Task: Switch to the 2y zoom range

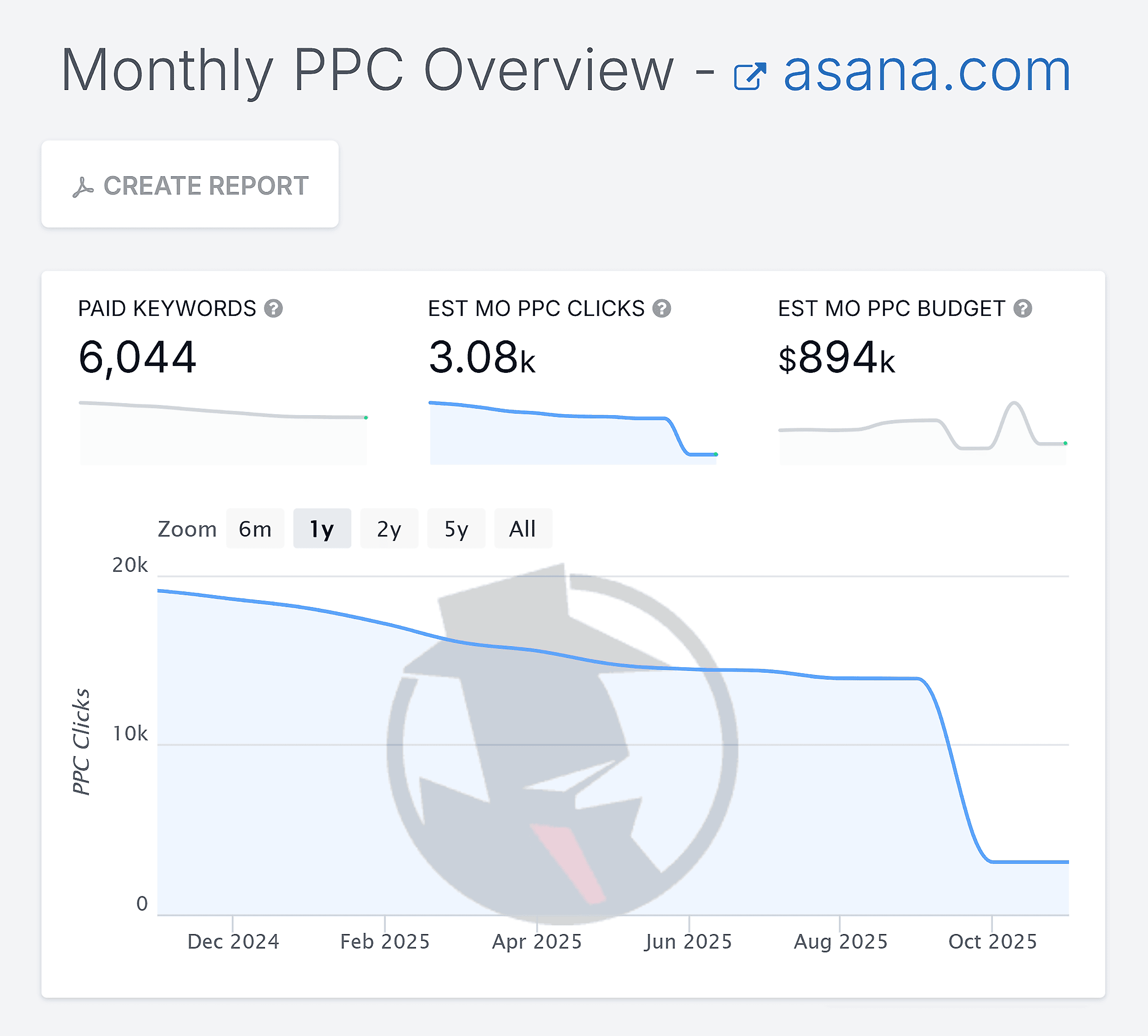Action: [x=389, y=528]
